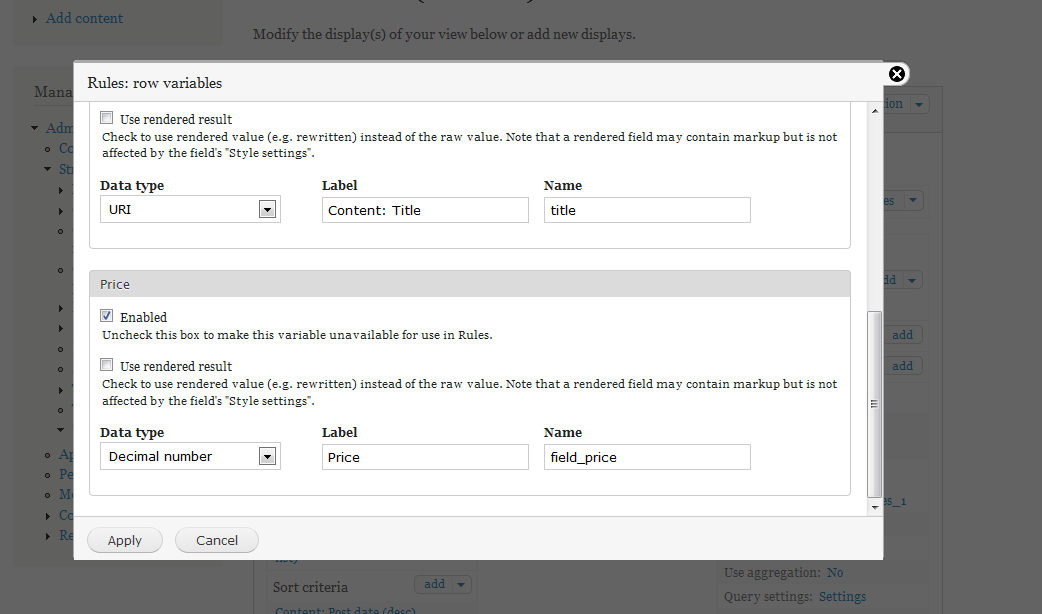Click scroll-down arrow of dialog scrollbar
Screen dimensions: 1042x614
click(x=875, y=507)
